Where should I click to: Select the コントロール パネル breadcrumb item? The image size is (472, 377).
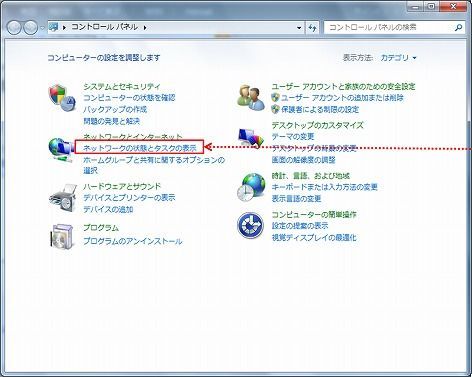[104, 27]
